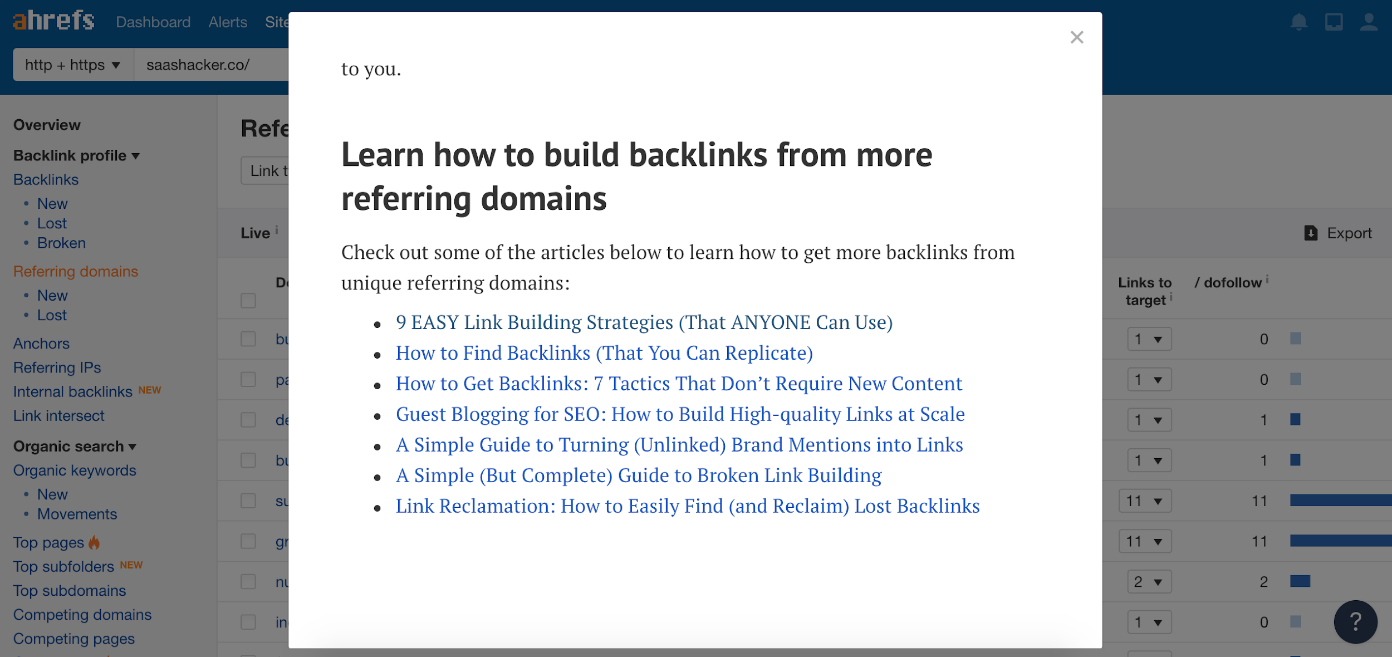Open the dropdown showing 2 in 'nu' row
The width and height of the screenshot is (1392, 657).
[1149, 582]
